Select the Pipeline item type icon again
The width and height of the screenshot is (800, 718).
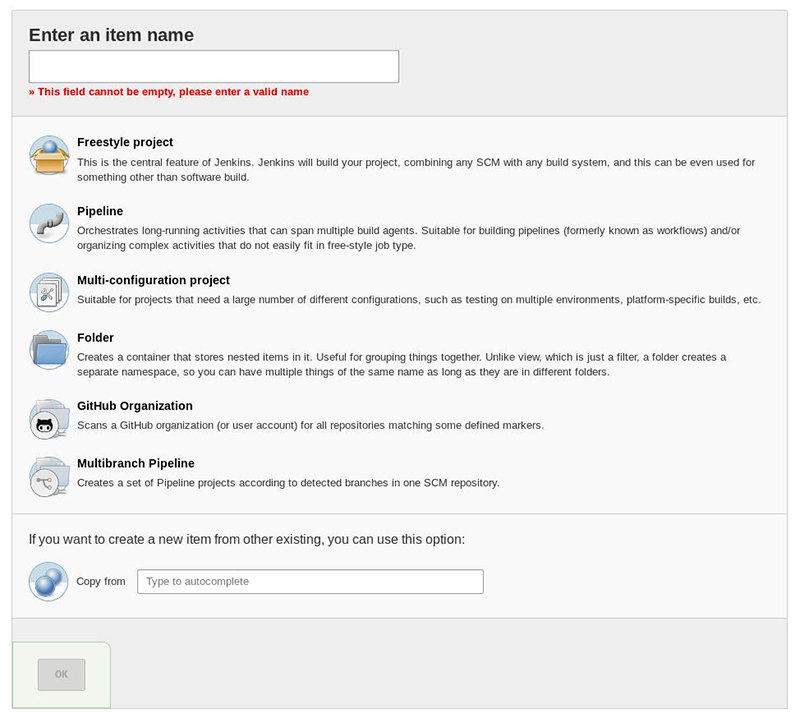coord(48,224)
